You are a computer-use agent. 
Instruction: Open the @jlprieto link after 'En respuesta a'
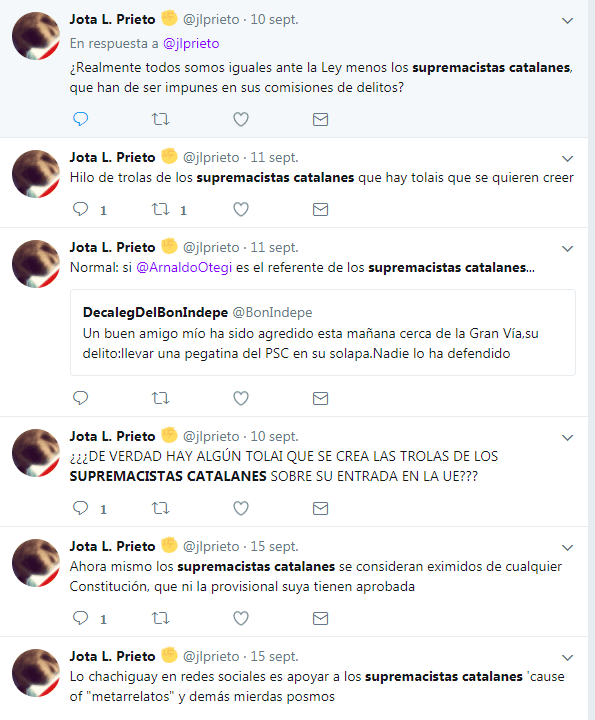coord(191,43)
